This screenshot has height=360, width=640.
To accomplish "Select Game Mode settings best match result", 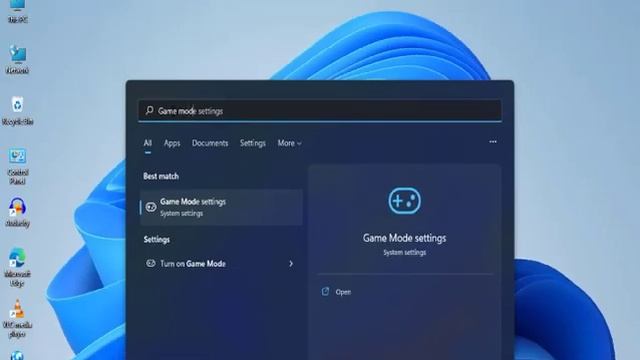I will pyautogui.click(x=221, y=207).
